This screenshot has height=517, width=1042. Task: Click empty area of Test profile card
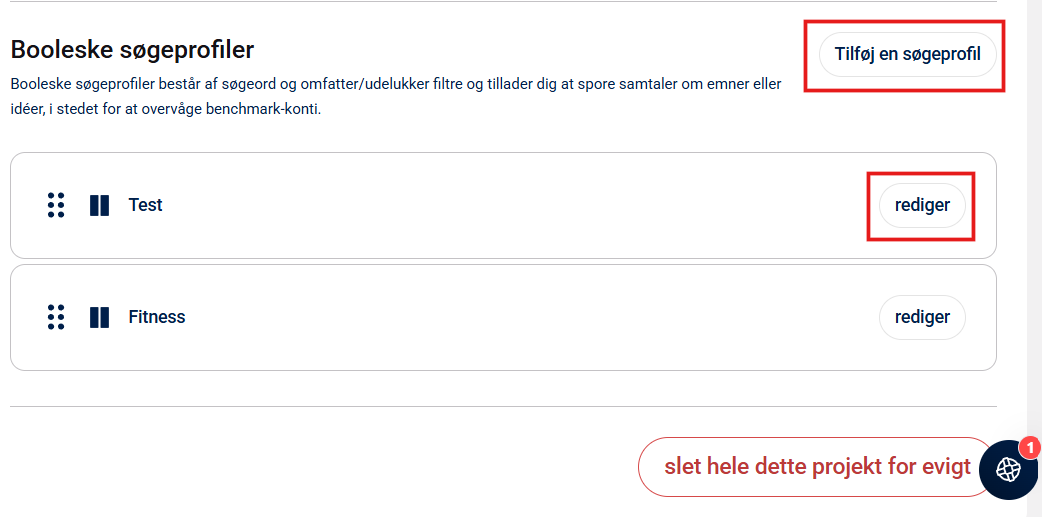[x=500, y=205]
